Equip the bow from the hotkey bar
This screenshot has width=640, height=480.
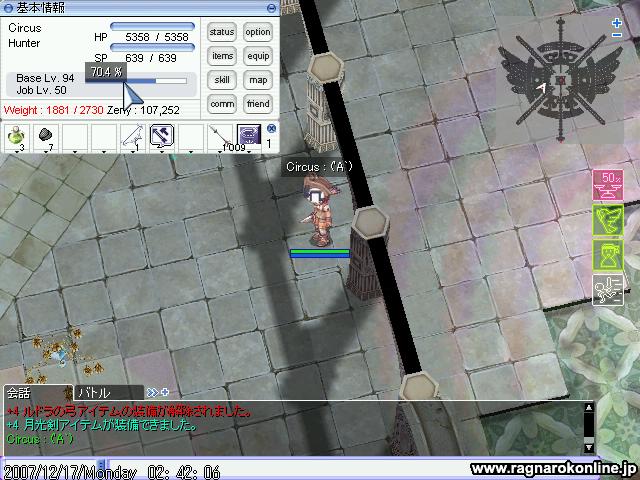tap(133, 136)
